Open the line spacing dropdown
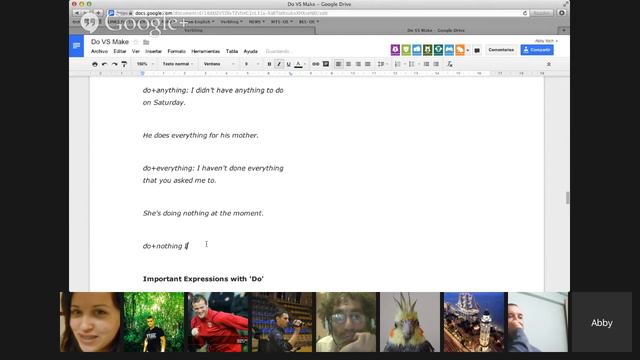This screenshot has height=360, width=640. (x=382, y=64)
